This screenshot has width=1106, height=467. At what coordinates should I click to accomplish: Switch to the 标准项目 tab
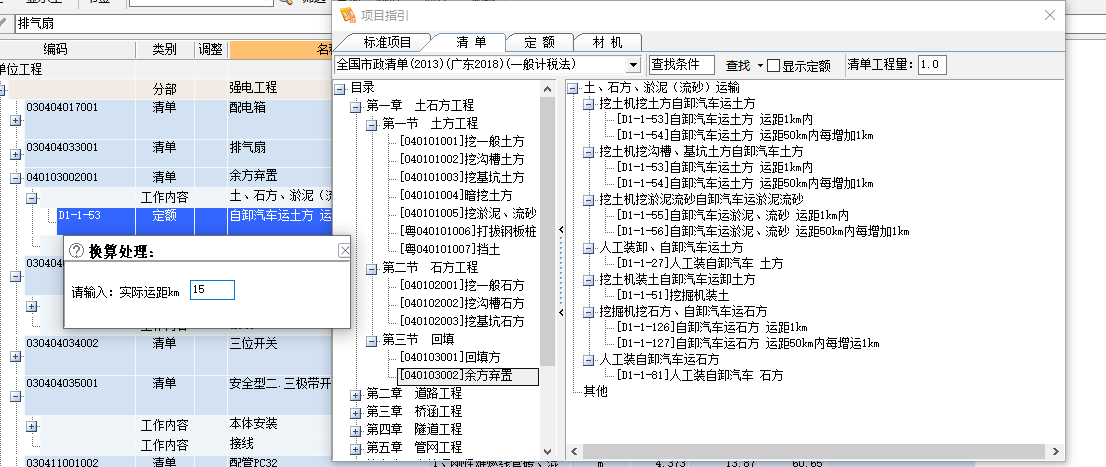[387, 42]
